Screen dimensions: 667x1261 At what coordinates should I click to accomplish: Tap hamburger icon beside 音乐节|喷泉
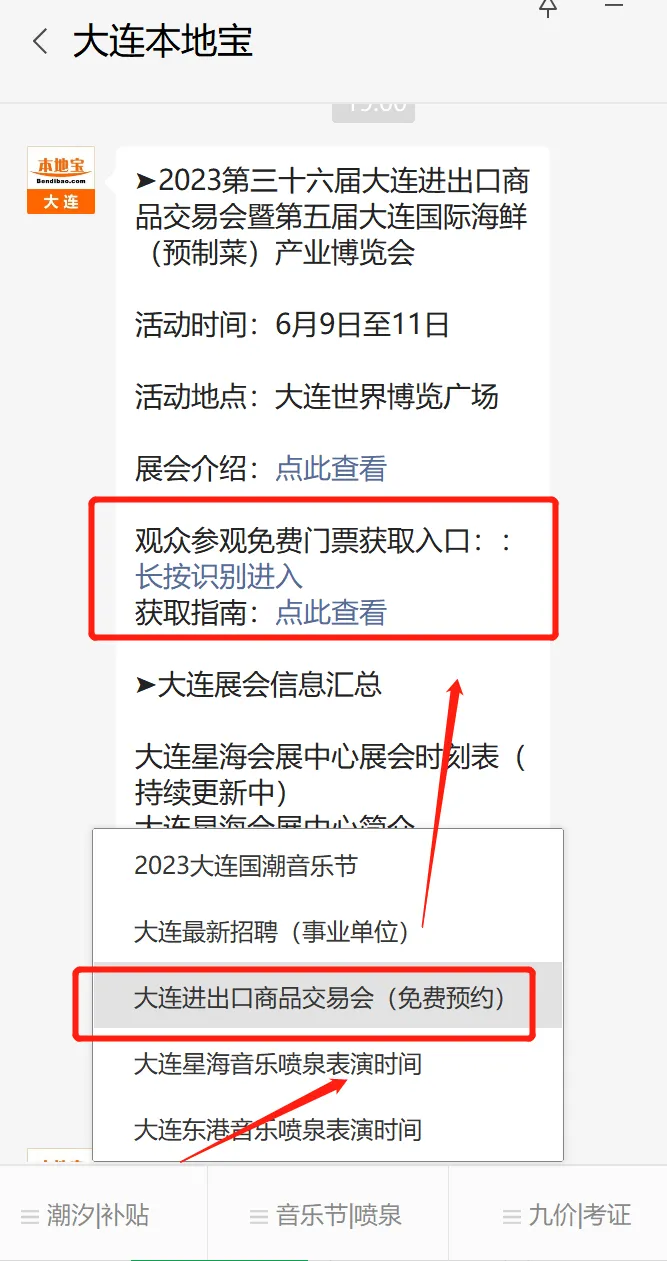(259, 1217)
